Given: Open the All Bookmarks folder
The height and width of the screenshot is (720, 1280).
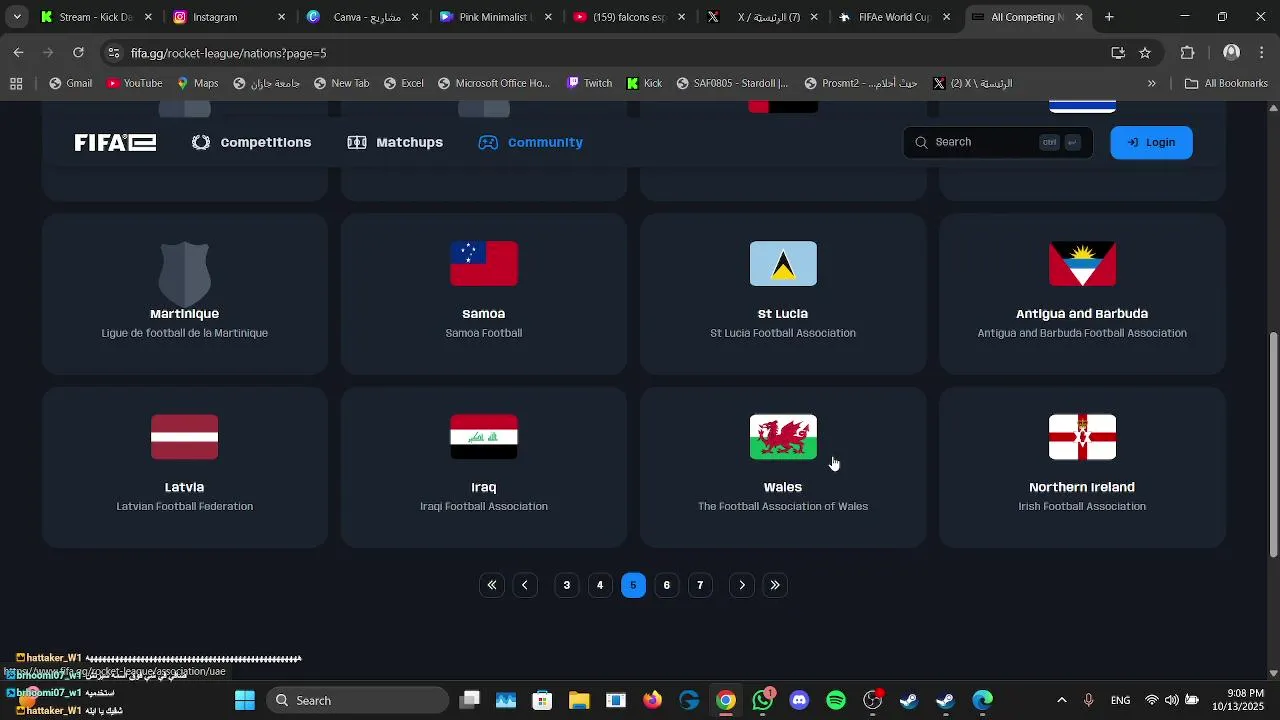Looking at the screenshot, I should click(x=1226, y=84).
